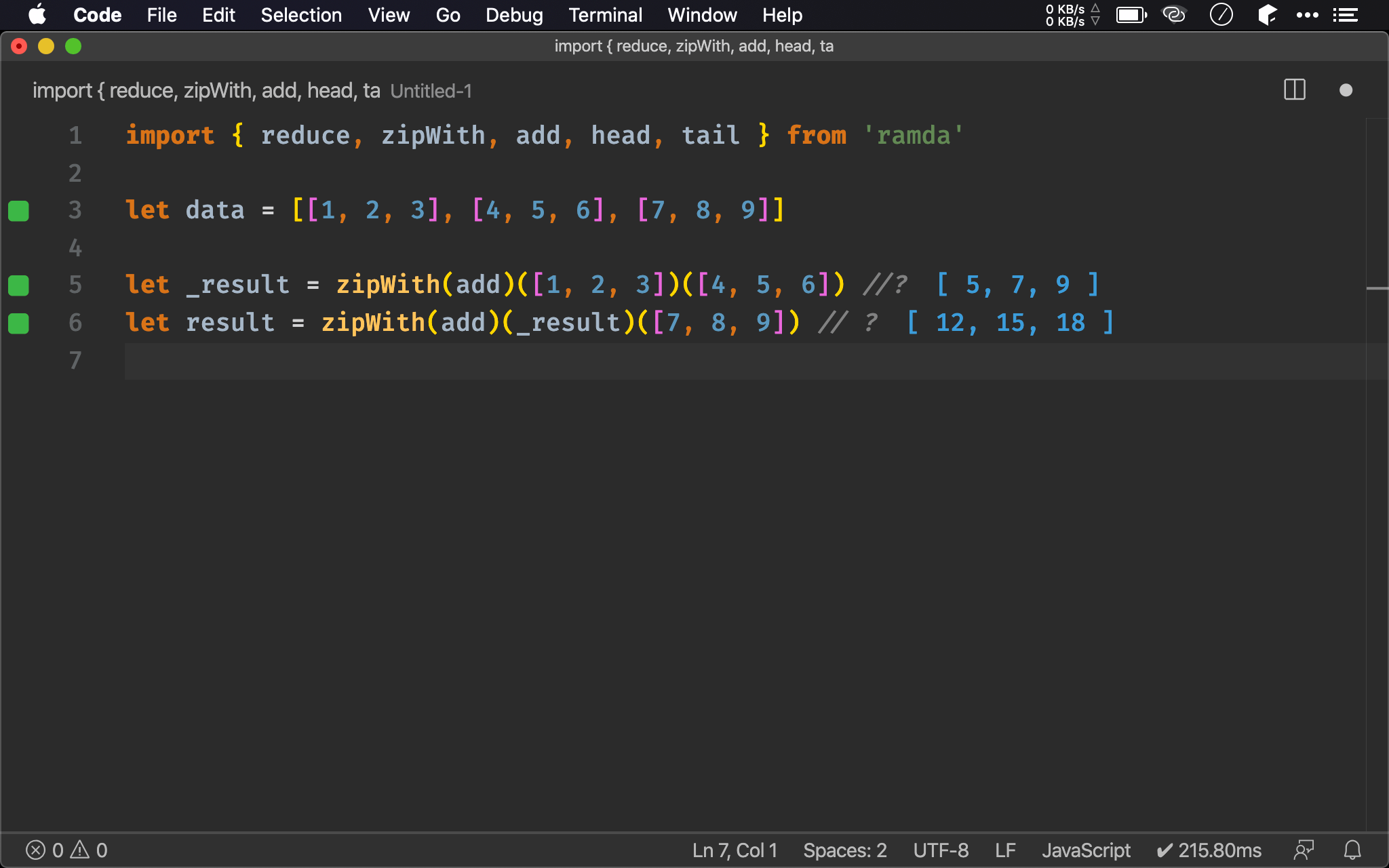Open the errors and warnings problems panel
The image size is (1389, 868).
click(x=66, y=850)
